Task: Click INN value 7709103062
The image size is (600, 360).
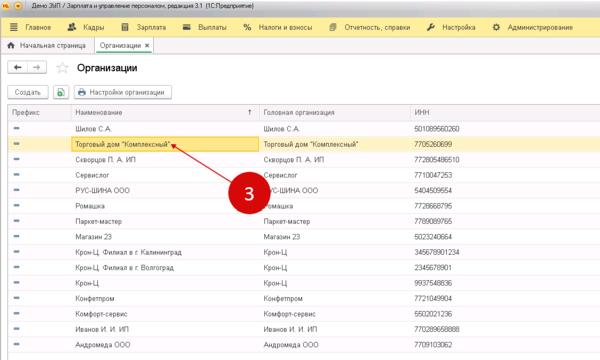Action: (x=433, y=345)
